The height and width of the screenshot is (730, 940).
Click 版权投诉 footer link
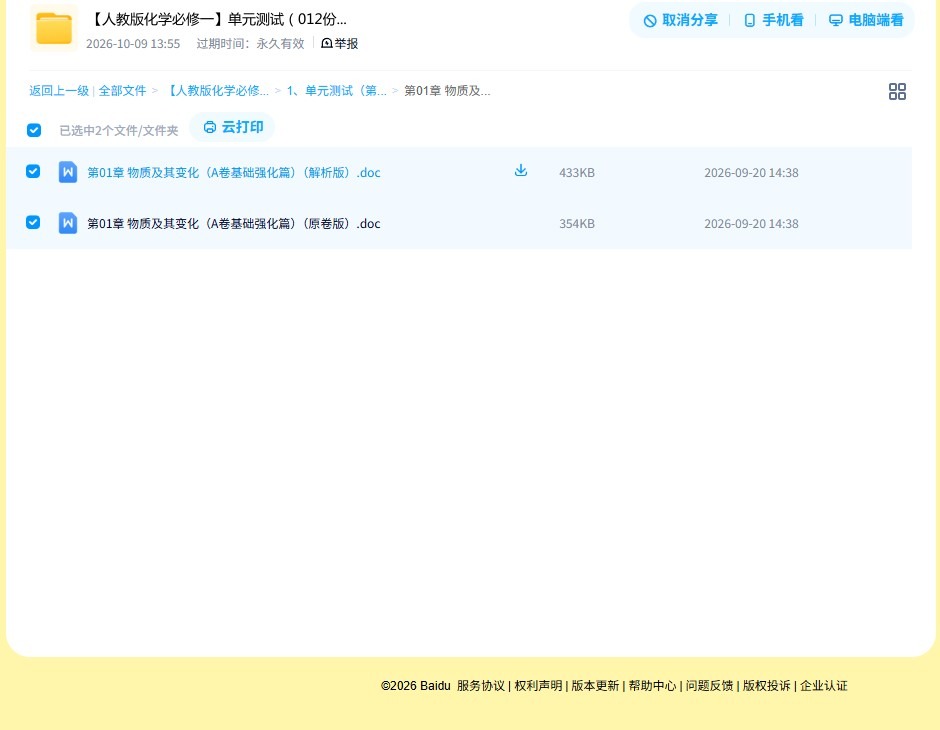(767, 686)
